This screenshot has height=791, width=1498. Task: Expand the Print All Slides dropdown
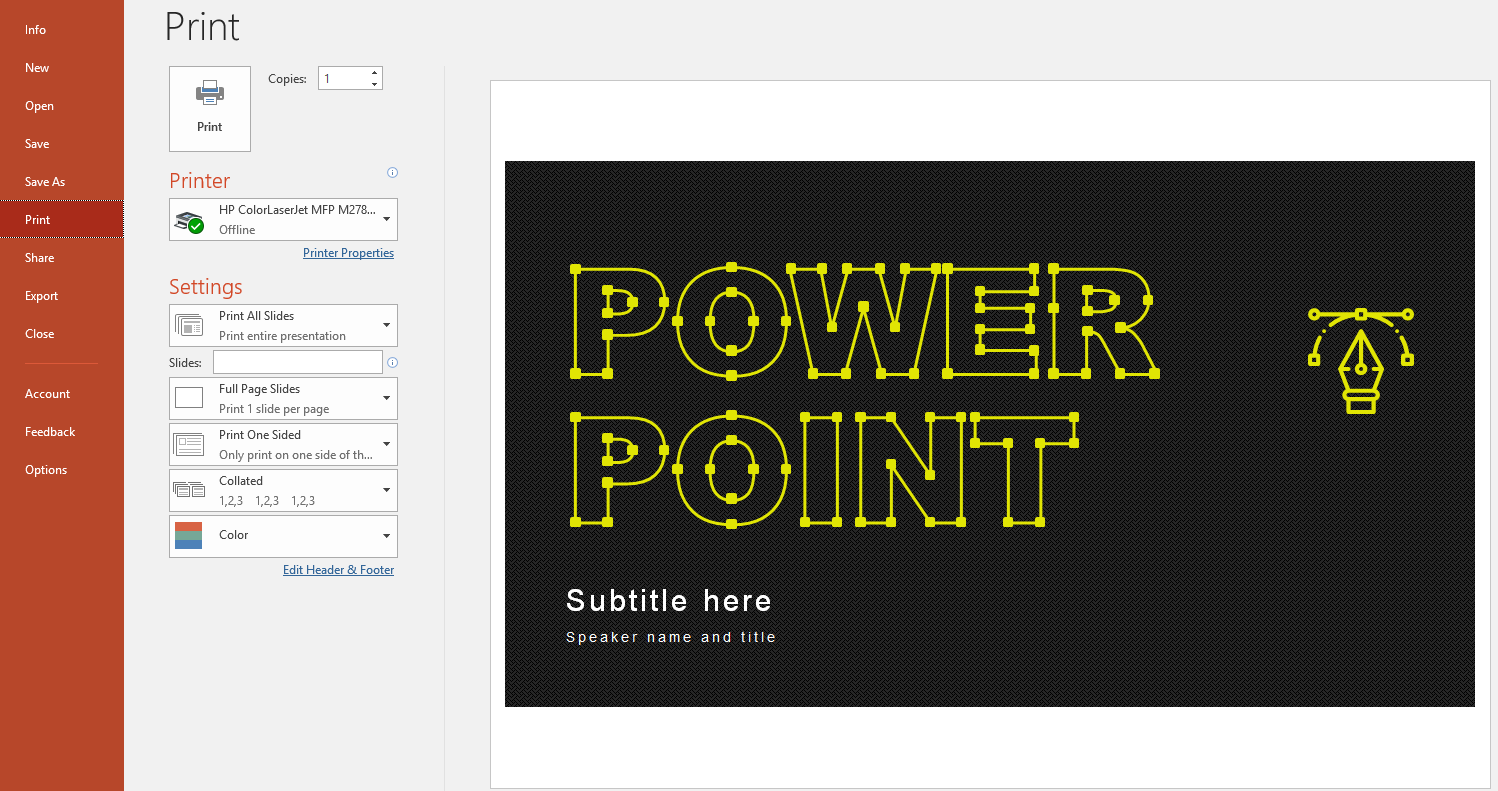[x=283, y=325]
